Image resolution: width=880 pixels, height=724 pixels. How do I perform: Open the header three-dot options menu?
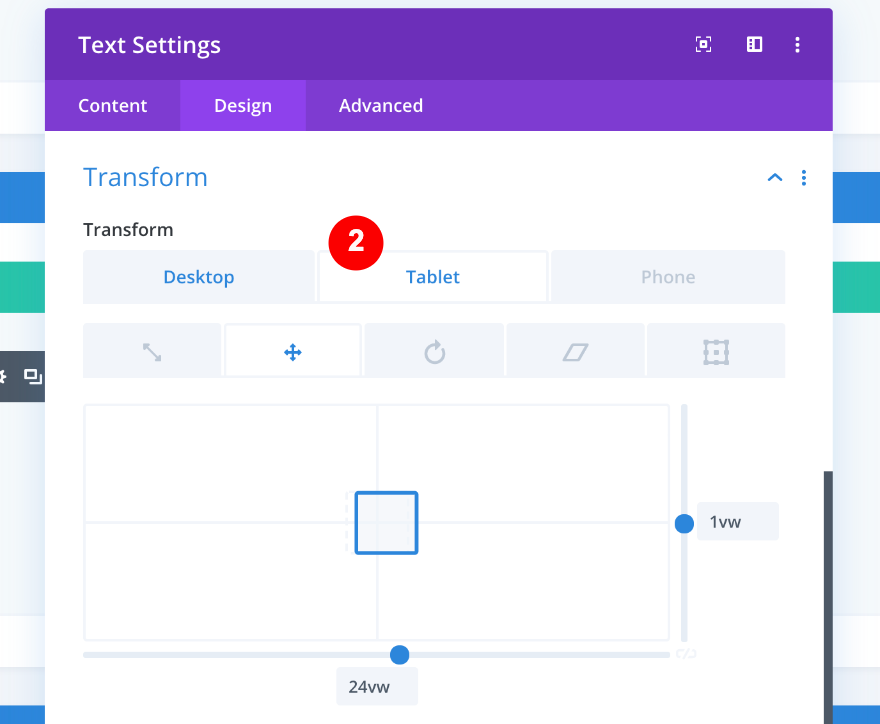click(x=797, y=44)
